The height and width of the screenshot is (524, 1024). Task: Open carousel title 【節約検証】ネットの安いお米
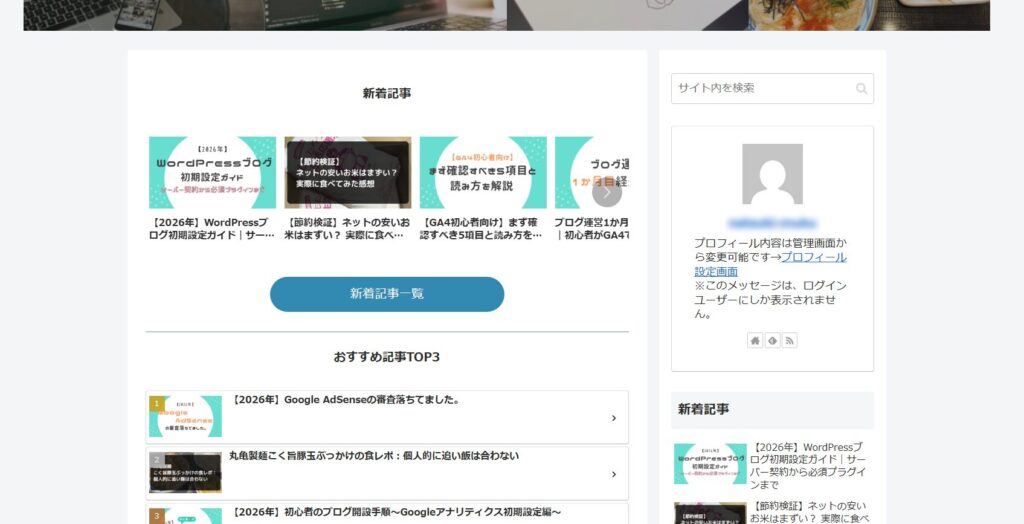[347, 229]
